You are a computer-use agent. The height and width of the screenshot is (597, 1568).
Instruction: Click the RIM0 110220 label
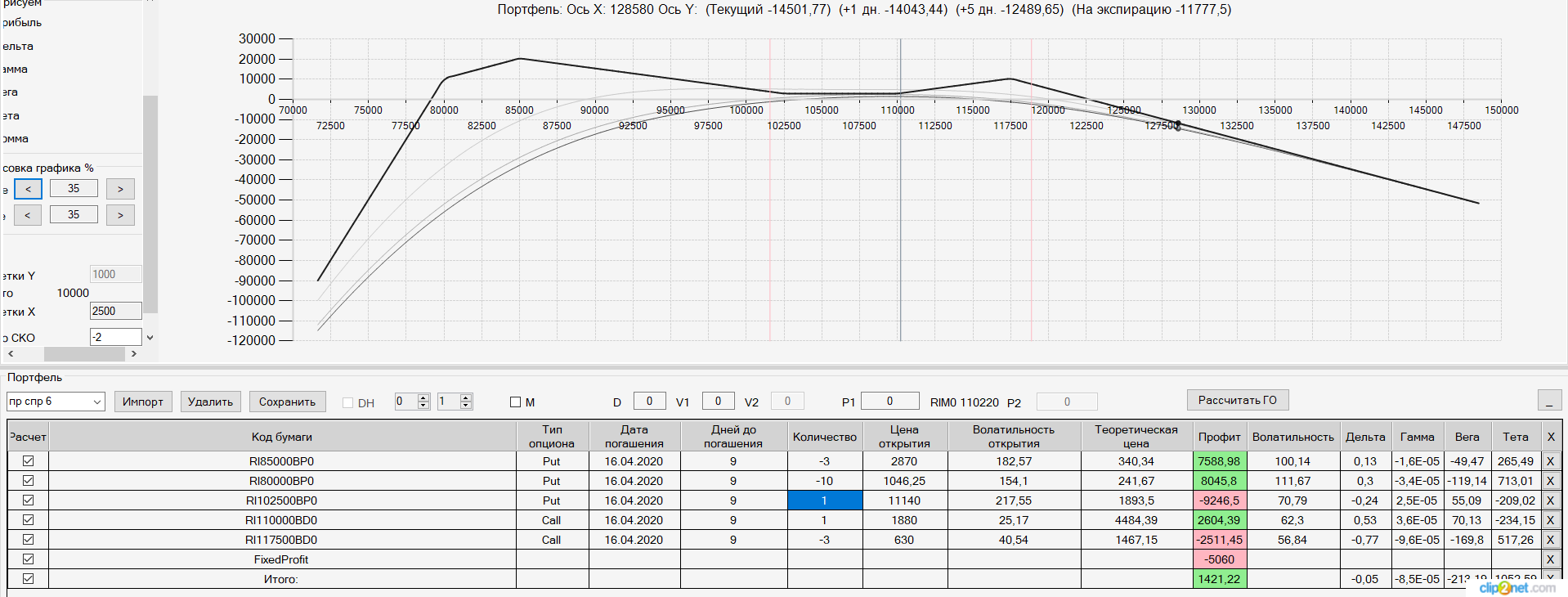pos(965,402)
